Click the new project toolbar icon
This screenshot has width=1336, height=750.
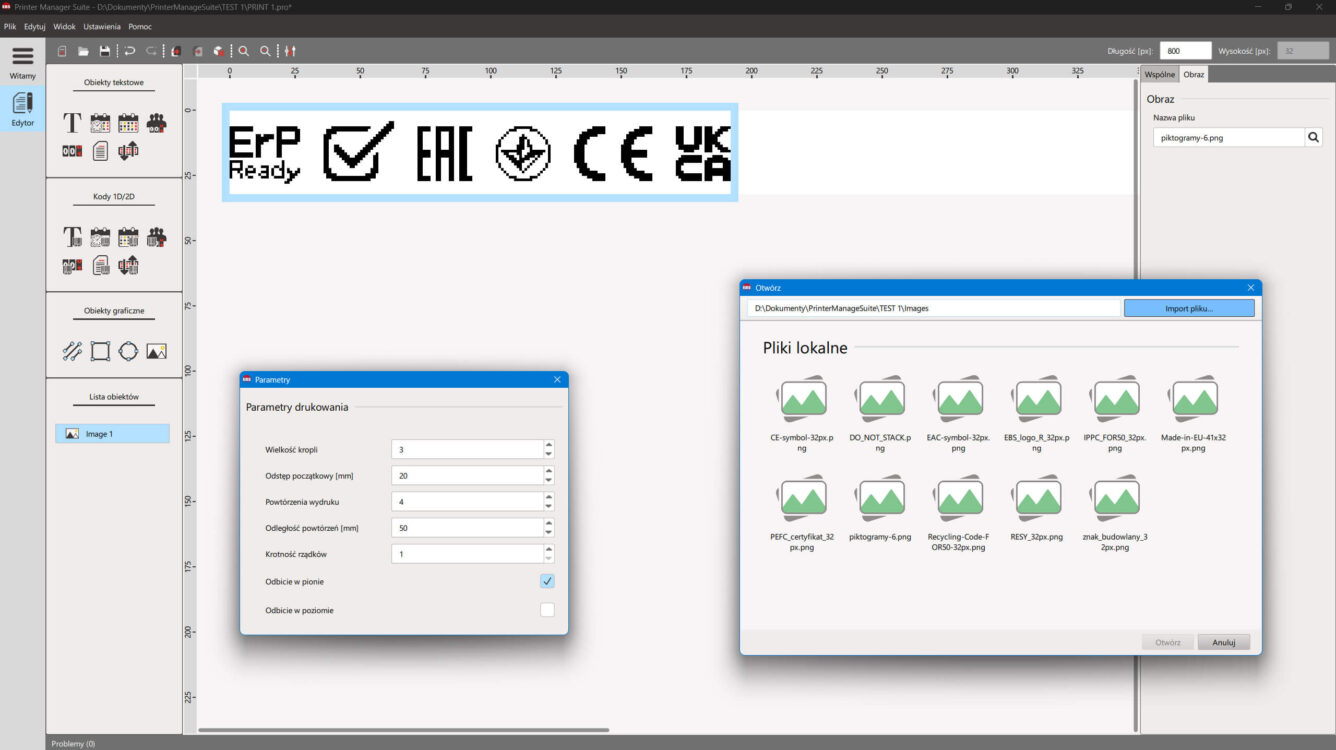[x=62, y=51]
